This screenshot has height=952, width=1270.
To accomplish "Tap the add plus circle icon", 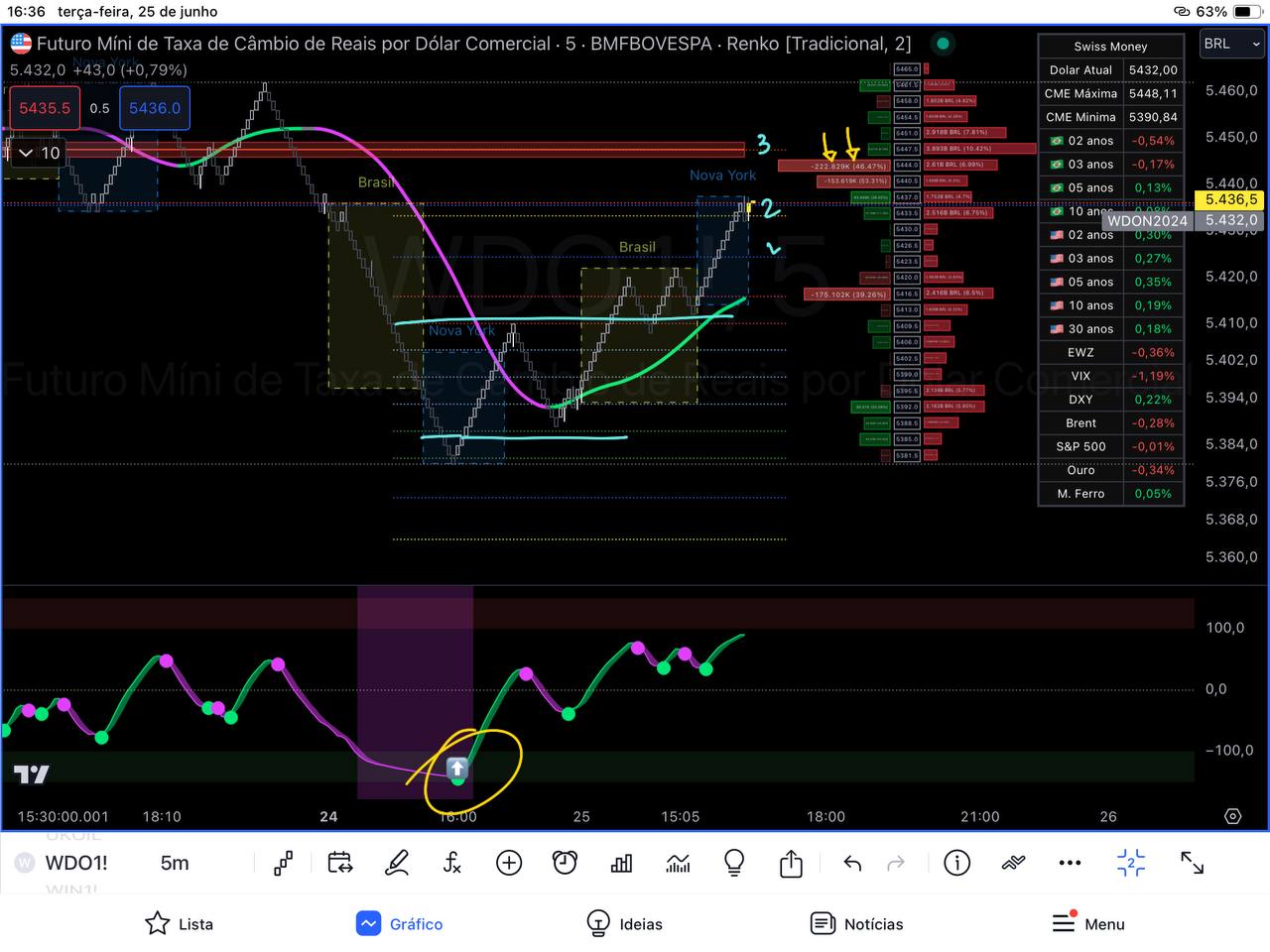I will 509,863.
